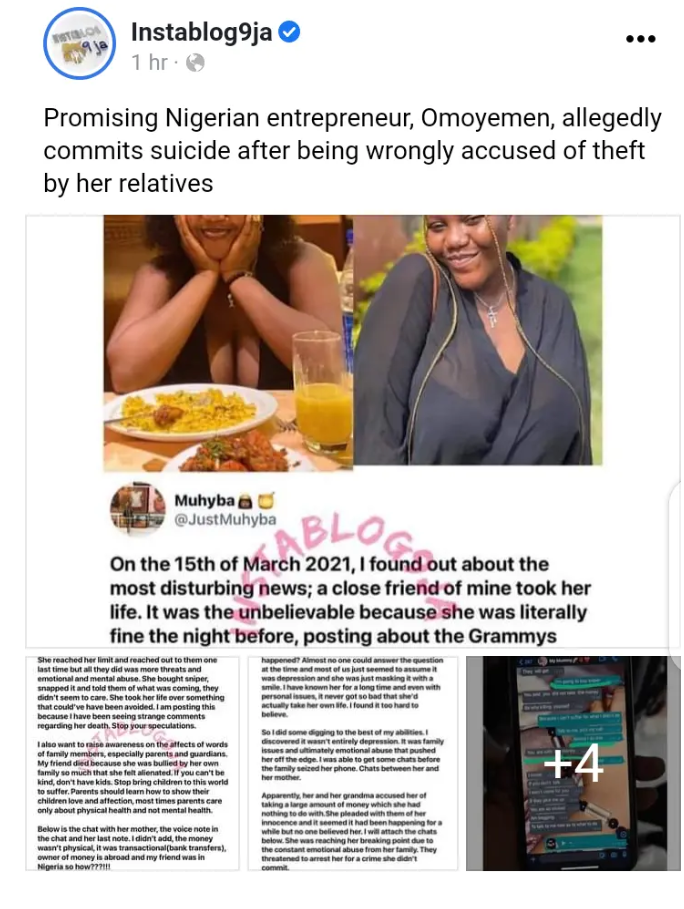Viewport: 684px width, 909px height.
Task: Open the three-dot post options menu
Action: tap(641, 39)
